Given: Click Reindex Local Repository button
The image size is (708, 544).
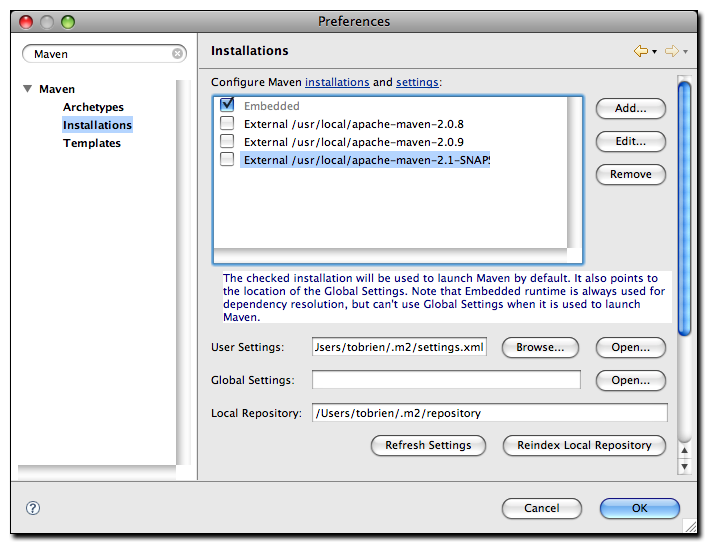Looking at the screenshot, I should click(584, 445).
